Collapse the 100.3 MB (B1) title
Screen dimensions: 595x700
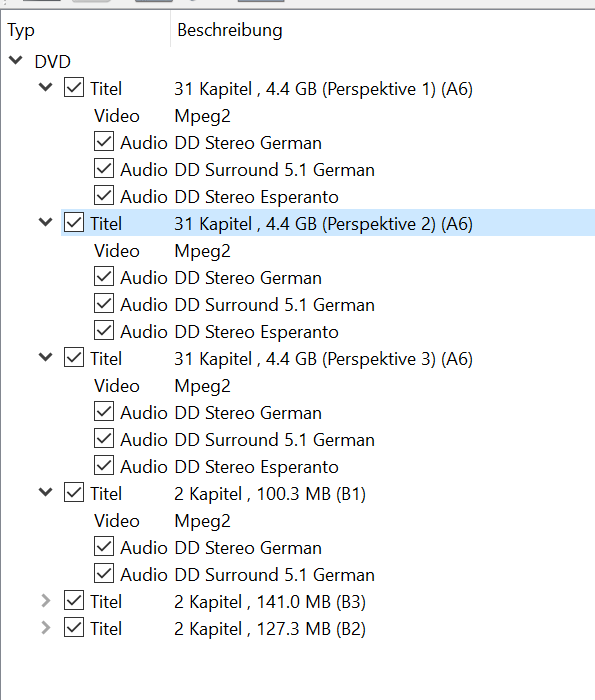point(46,492)
